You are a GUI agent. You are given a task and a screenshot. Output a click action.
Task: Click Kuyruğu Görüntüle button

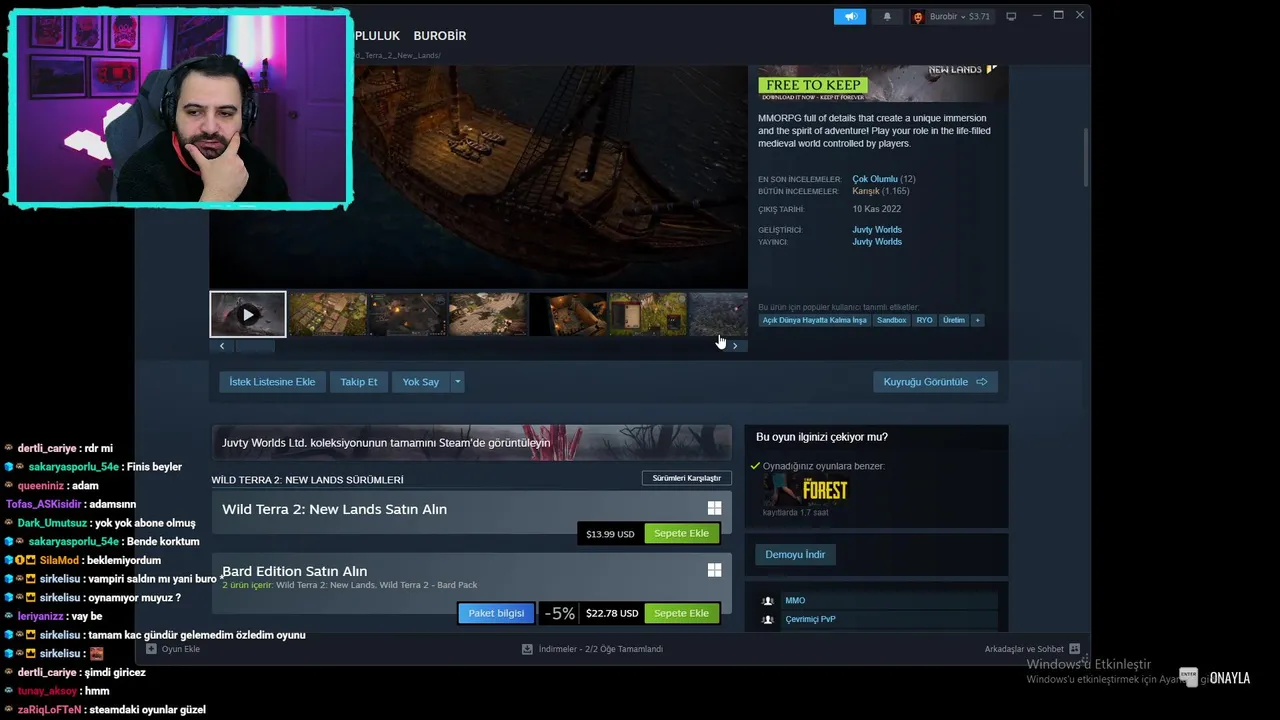[935, 382]
